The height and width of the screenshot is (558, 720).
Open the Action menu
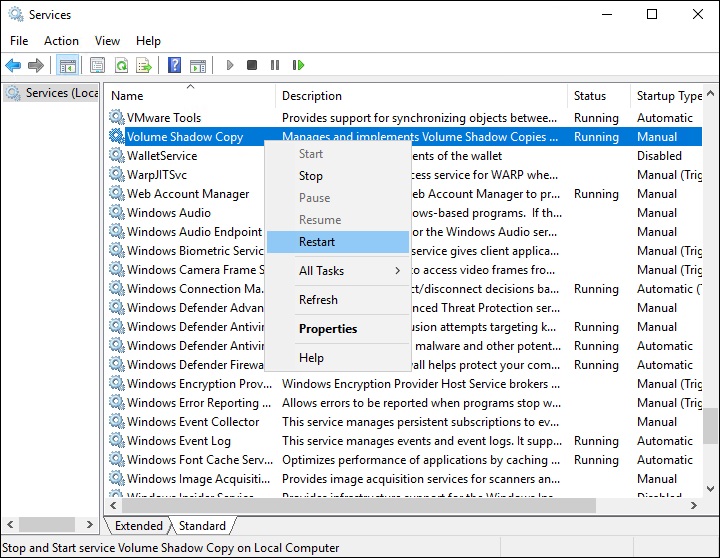click(61, 41)
